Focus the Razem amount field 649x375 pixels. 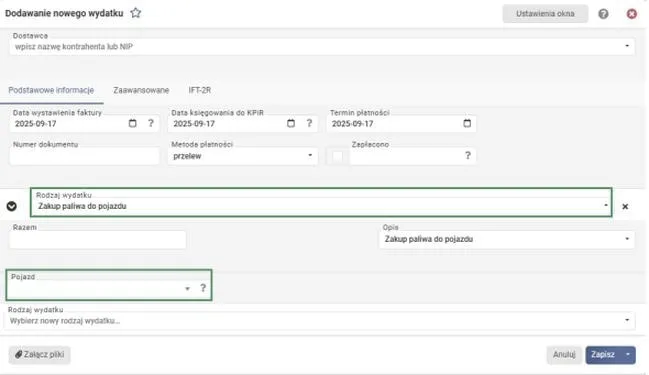pyautogui.click(x=98, y=240)
